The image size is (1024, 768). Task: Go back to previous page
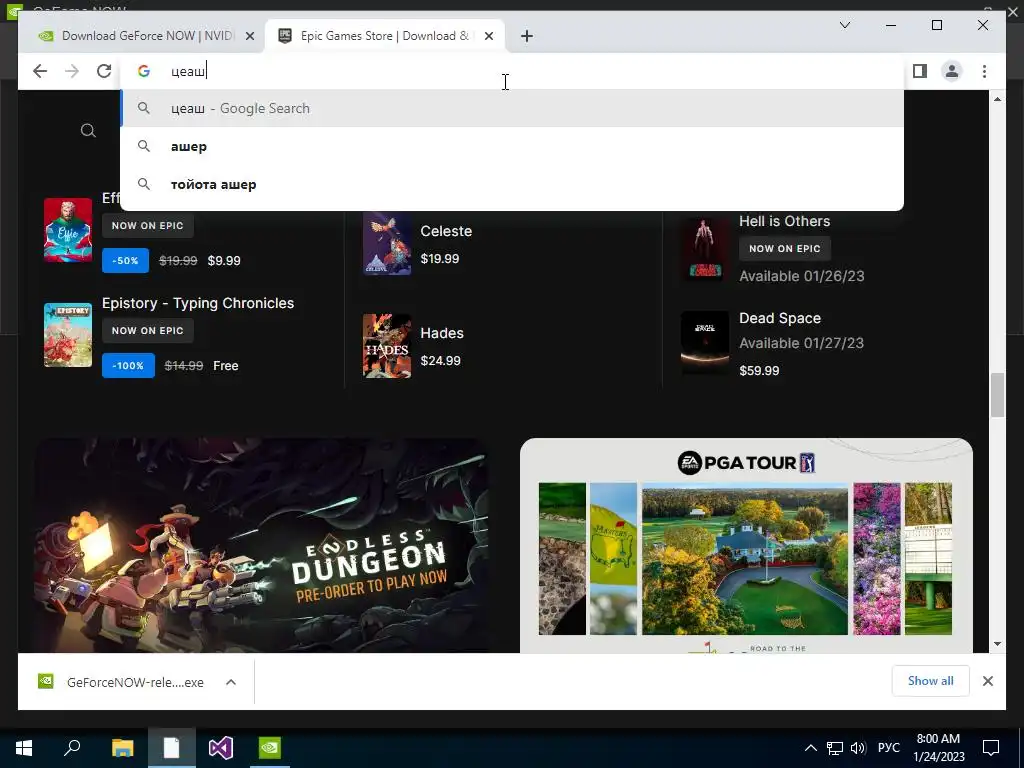(40, 71)
